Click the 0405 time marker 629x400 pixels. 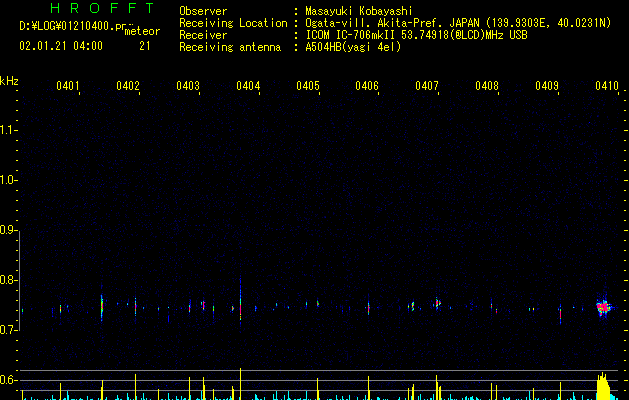click(x=308, y=86)
